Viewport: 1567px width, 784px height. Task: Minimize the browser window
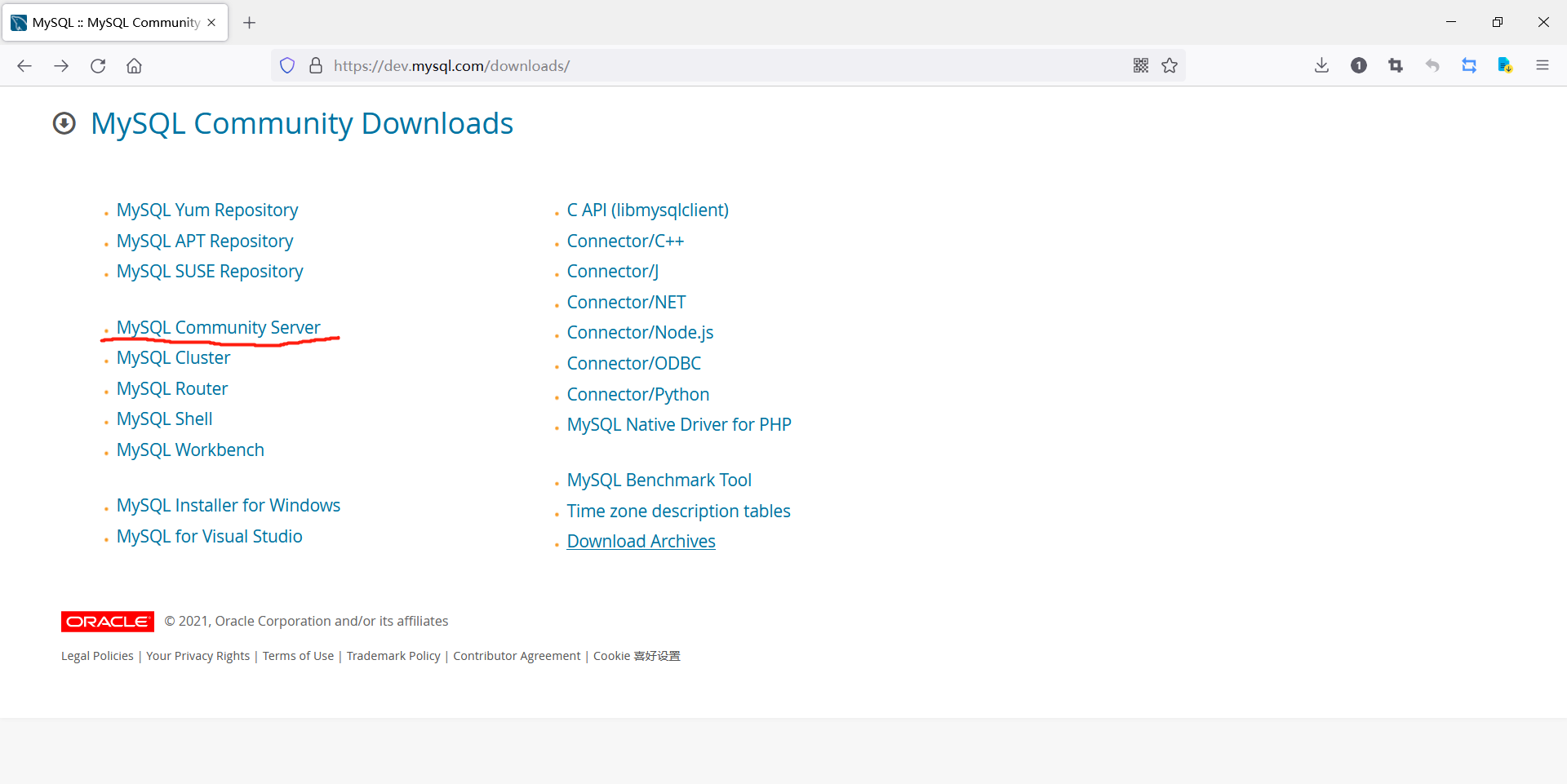click(x=1451, y=22)
